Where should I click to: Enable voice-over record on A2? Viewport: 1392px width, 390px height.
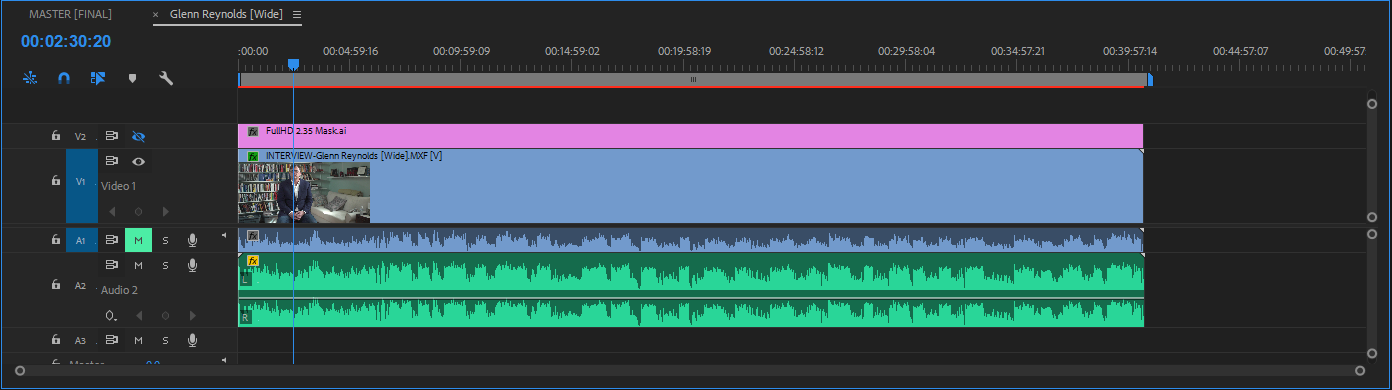(x=192, y=265)
